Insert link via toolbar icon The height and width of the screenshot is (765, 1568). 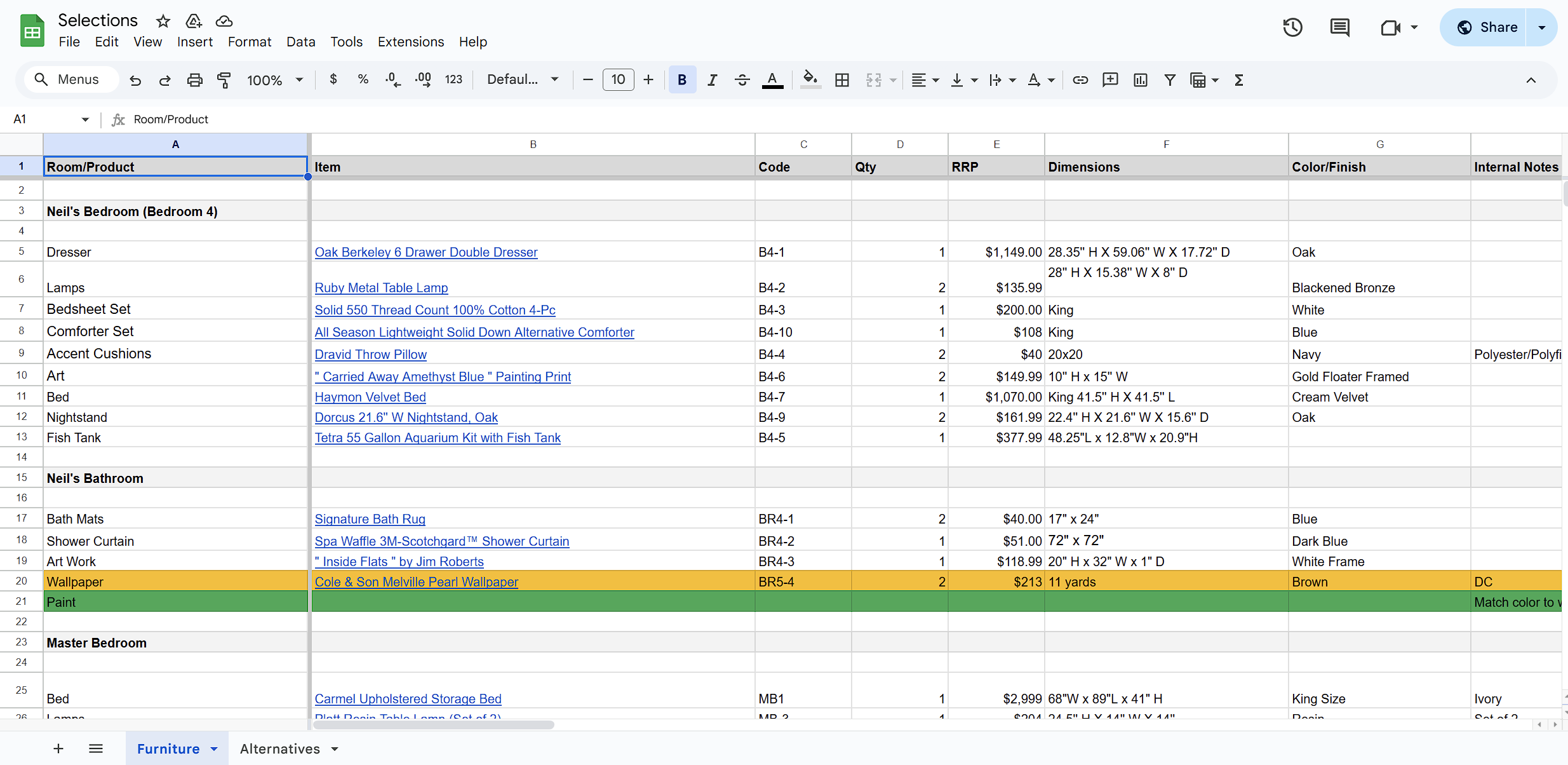pos(1080,80)
